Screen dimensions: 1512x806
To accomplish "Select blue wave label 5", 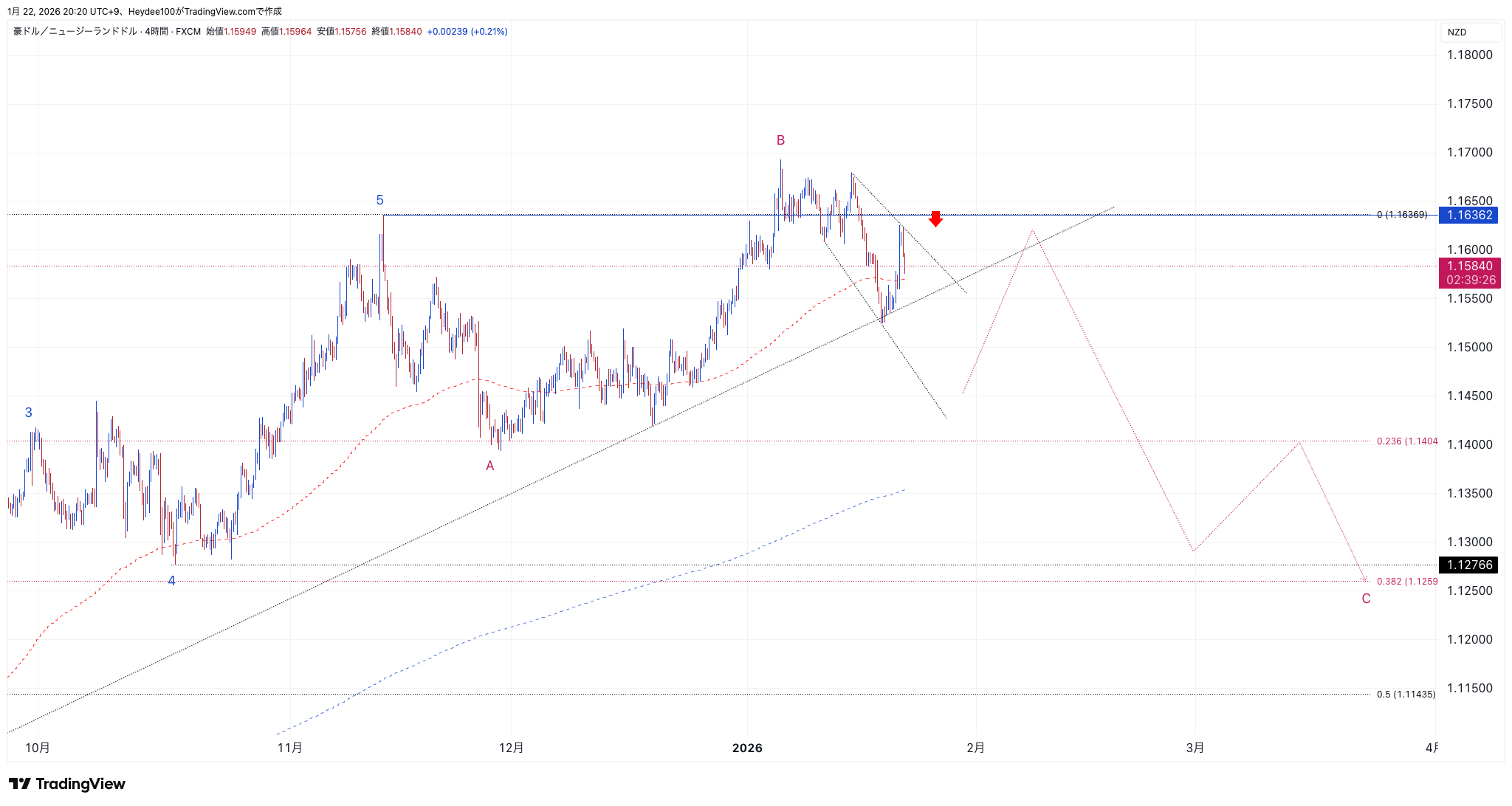I will [379, 200].
